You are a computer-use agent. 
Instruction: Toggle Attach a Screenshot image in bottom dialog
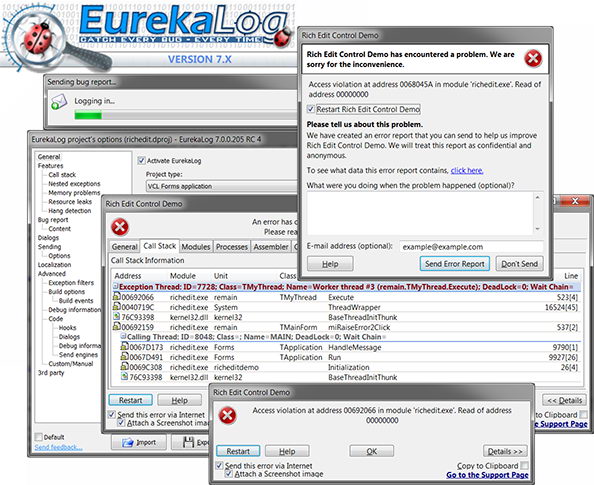tap(228, 474)
